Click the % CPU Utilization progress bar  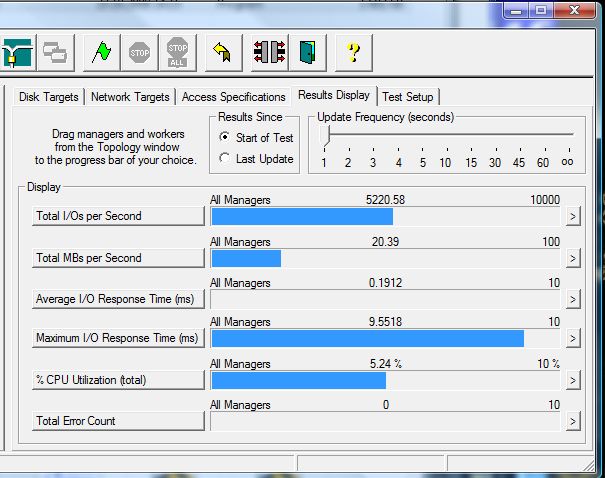coord(385,380)
